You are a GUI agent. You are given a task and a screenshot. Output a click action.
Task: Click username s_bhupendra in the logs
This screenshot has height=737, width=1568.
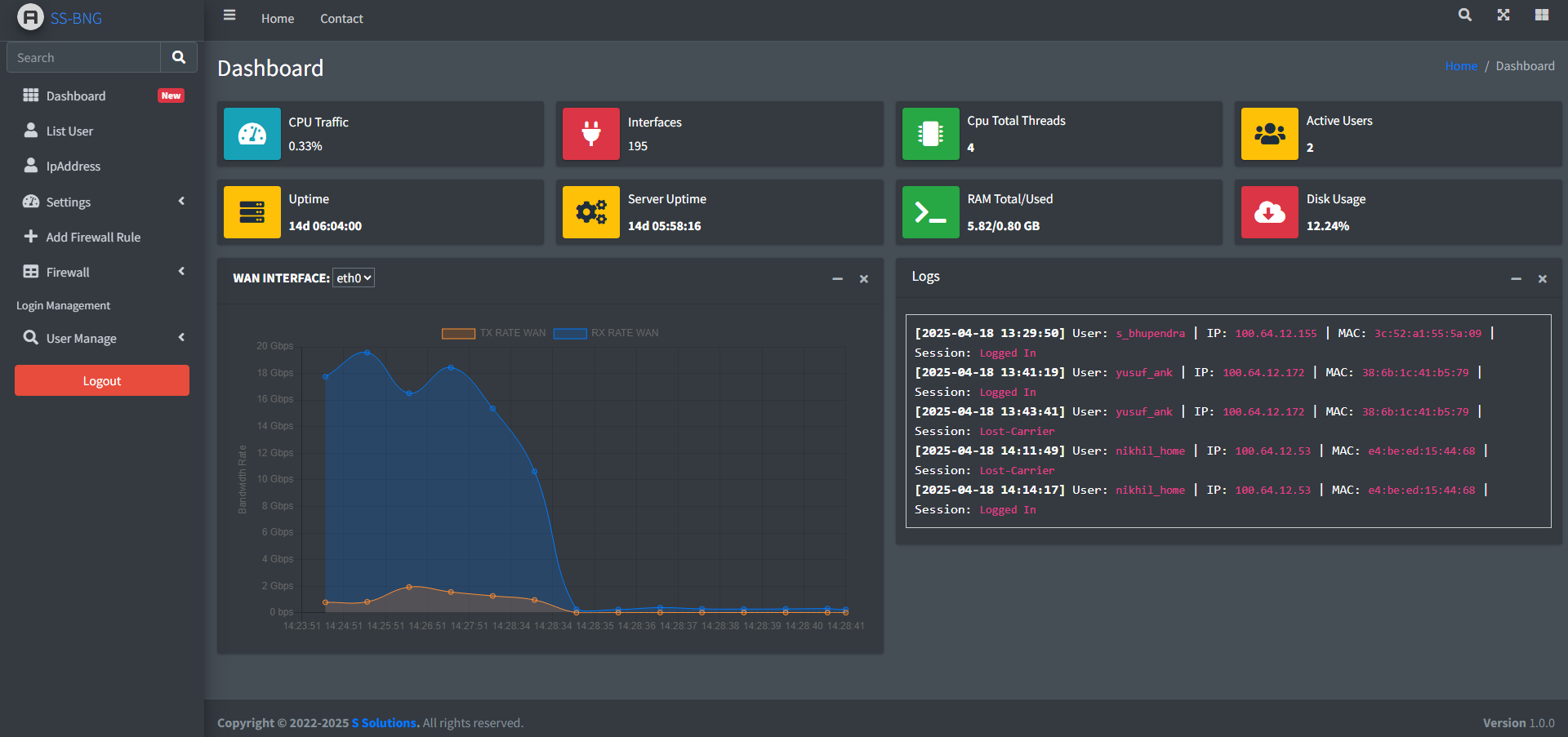coord(1150,333)
